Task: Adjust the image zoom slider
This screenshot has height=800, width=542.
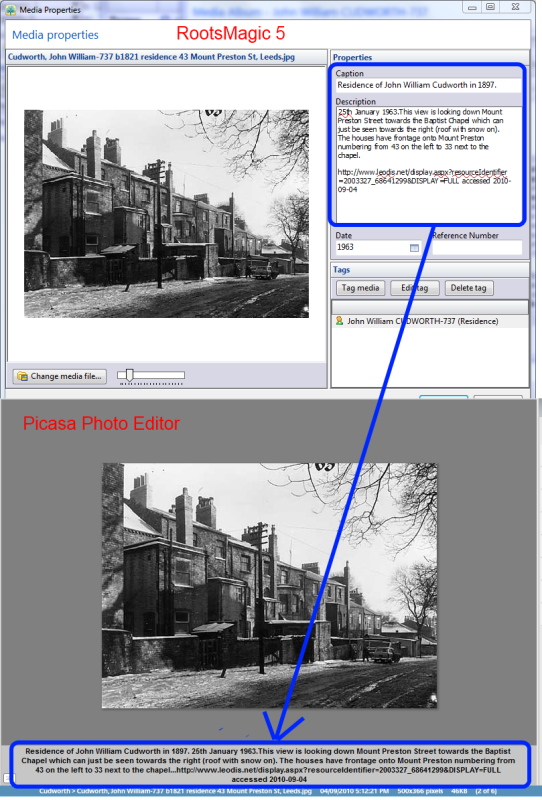Action: pos(130,376)
